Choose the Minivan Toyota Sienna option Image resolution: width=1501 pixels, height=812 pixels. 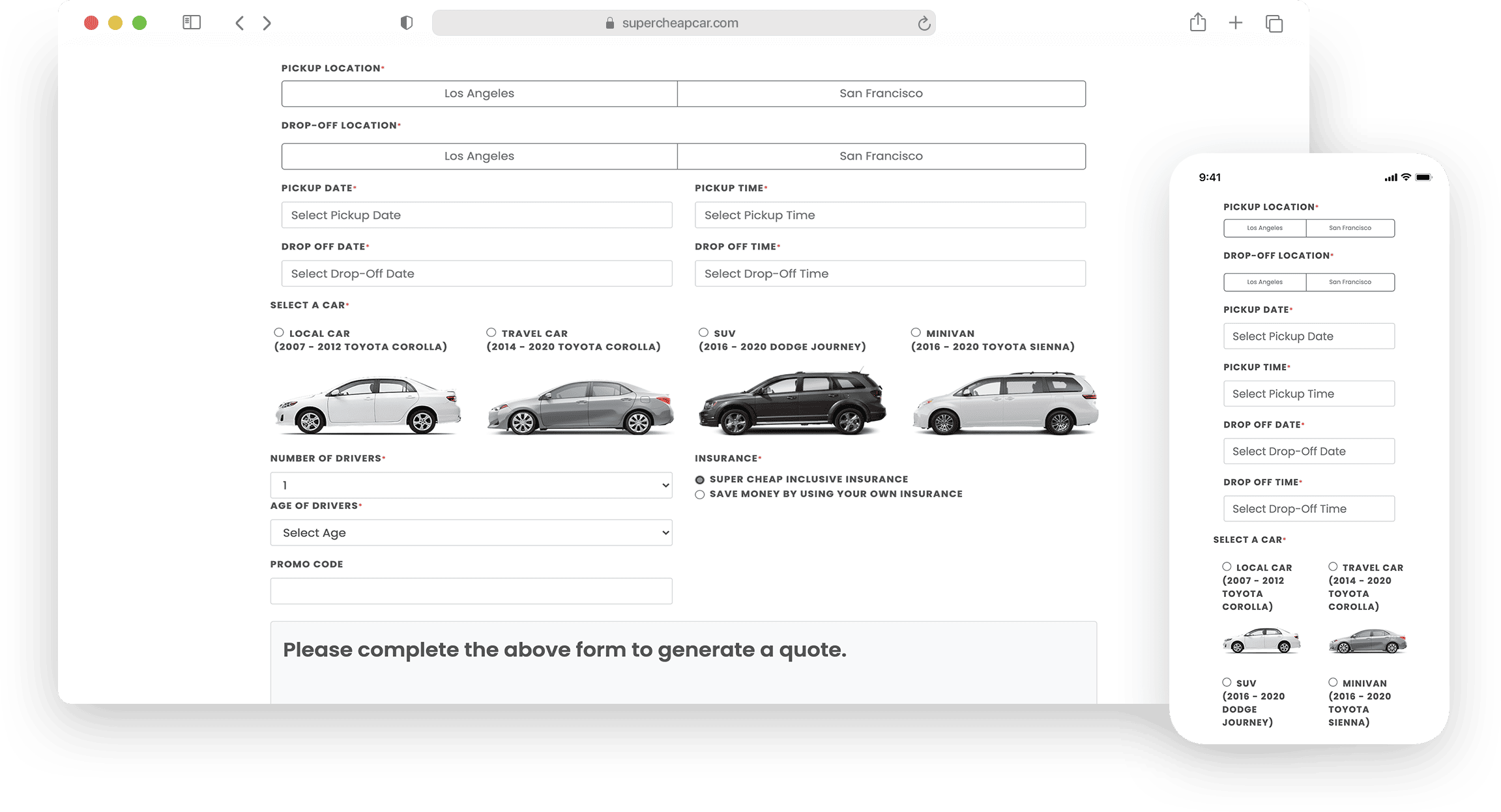click(x=915, y=331)
